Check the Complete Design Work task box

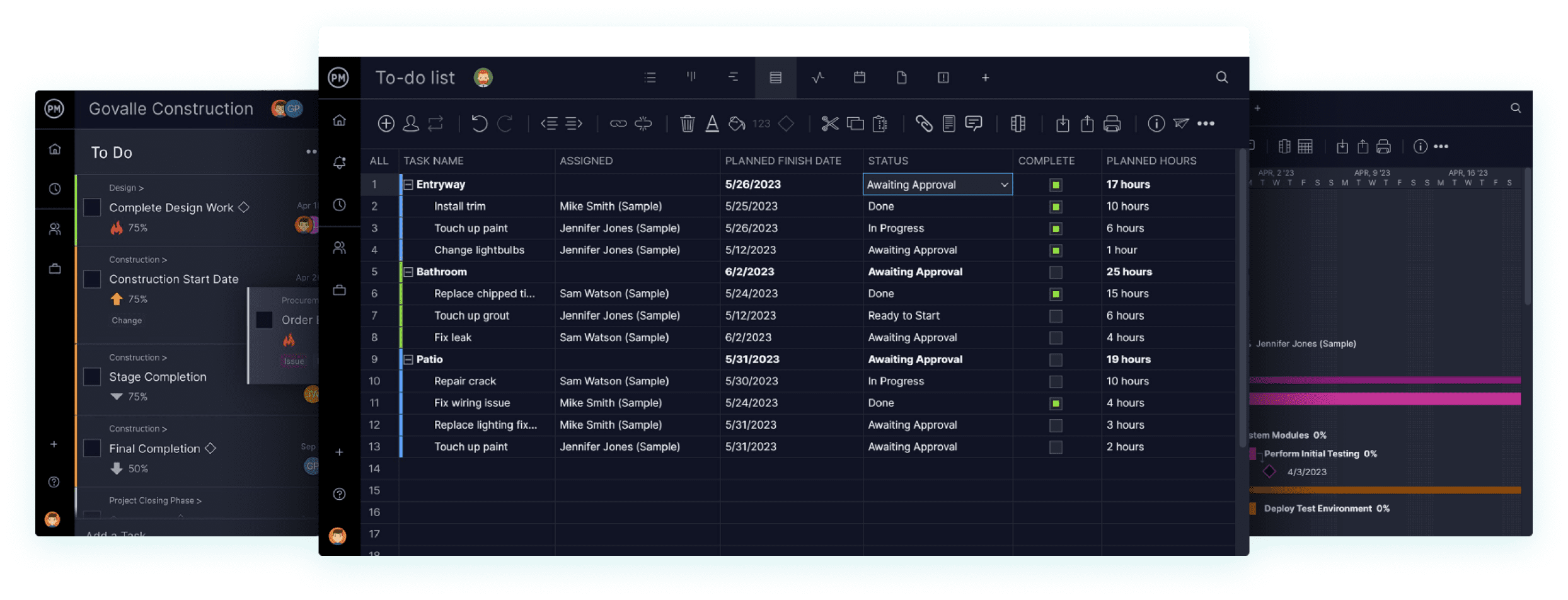93,207
